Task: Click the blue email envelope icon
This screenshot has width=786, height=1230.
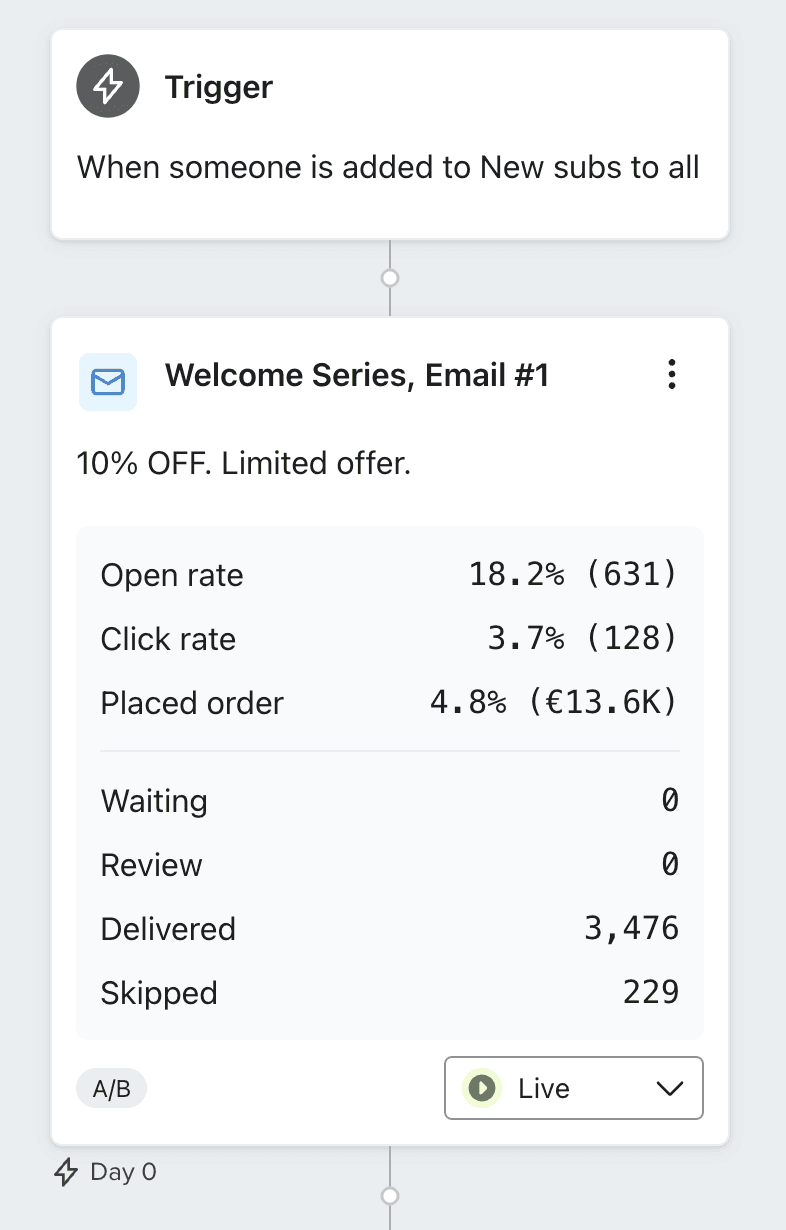Action: [x=108, y=381]
